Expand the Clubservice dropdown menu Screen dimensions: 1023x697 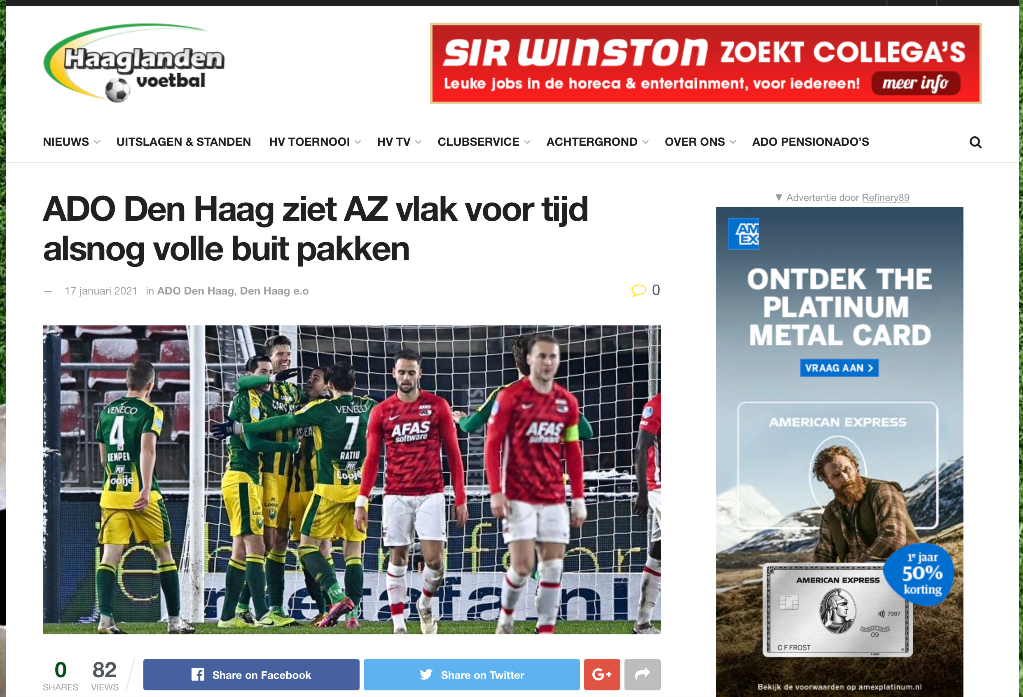(x=484, y=142)
